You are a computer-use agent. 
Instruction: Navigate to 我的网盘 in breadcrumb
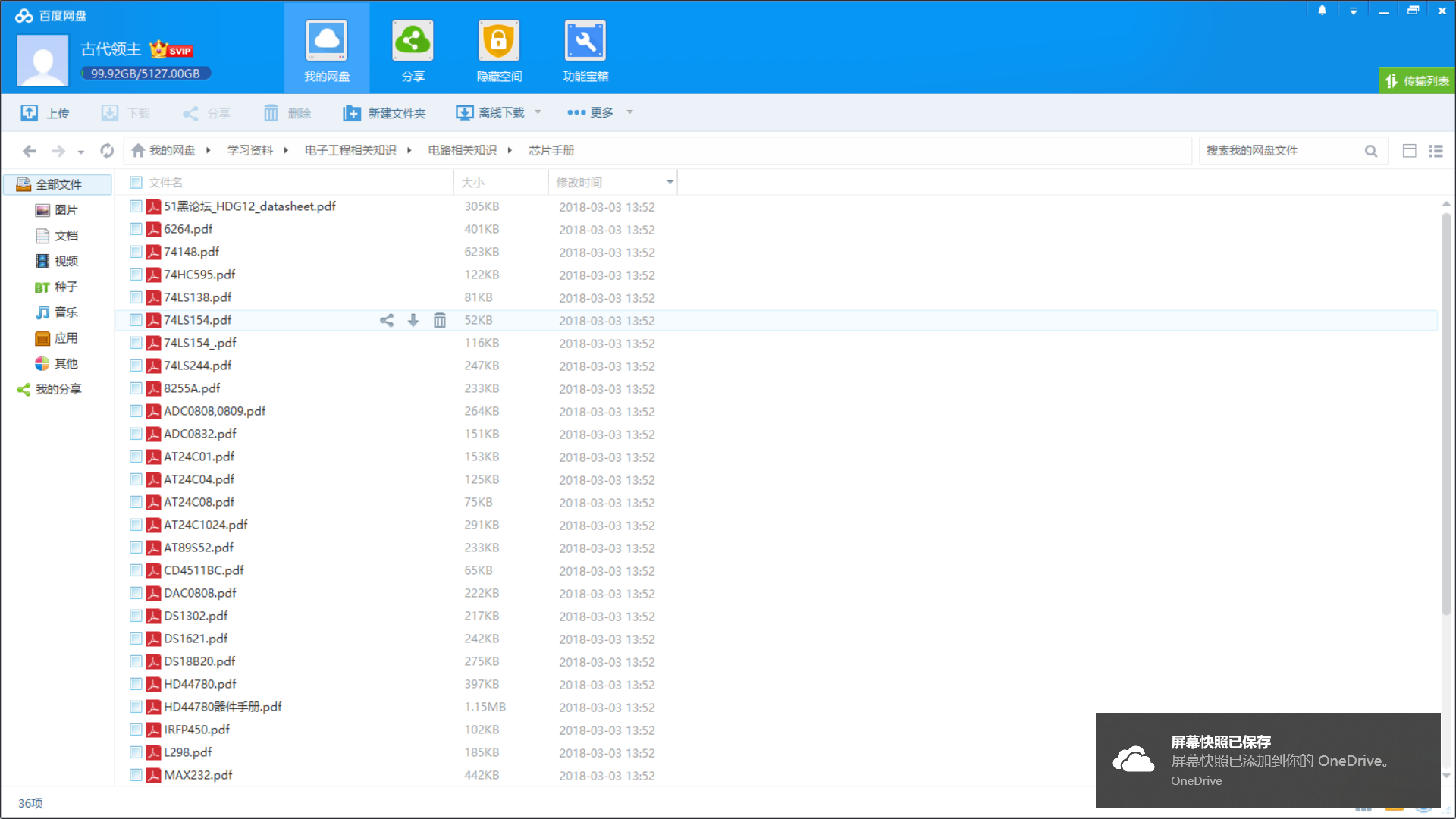(x=163, y=150)
